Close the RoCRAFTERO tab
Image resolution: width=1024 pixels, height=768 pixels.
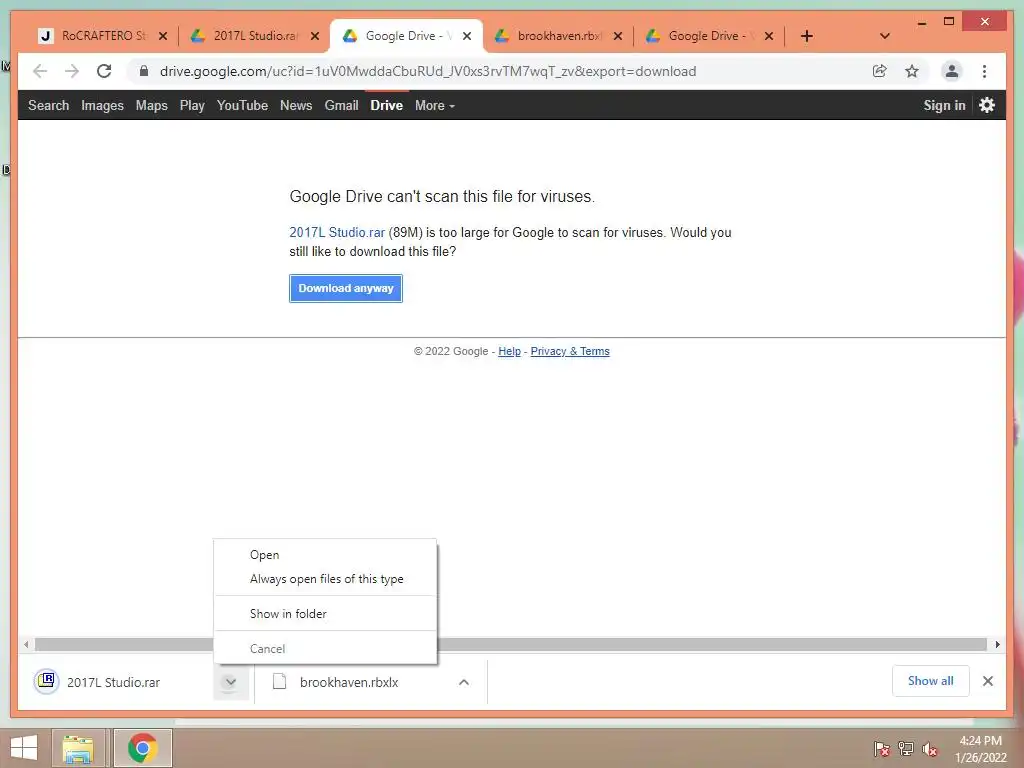click(163, 36)
